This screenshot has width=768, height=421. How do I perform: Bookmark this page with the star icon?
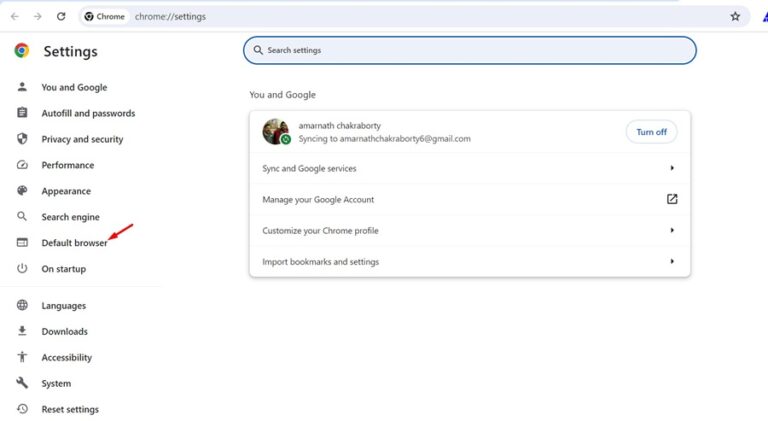[x=735, y=16]
